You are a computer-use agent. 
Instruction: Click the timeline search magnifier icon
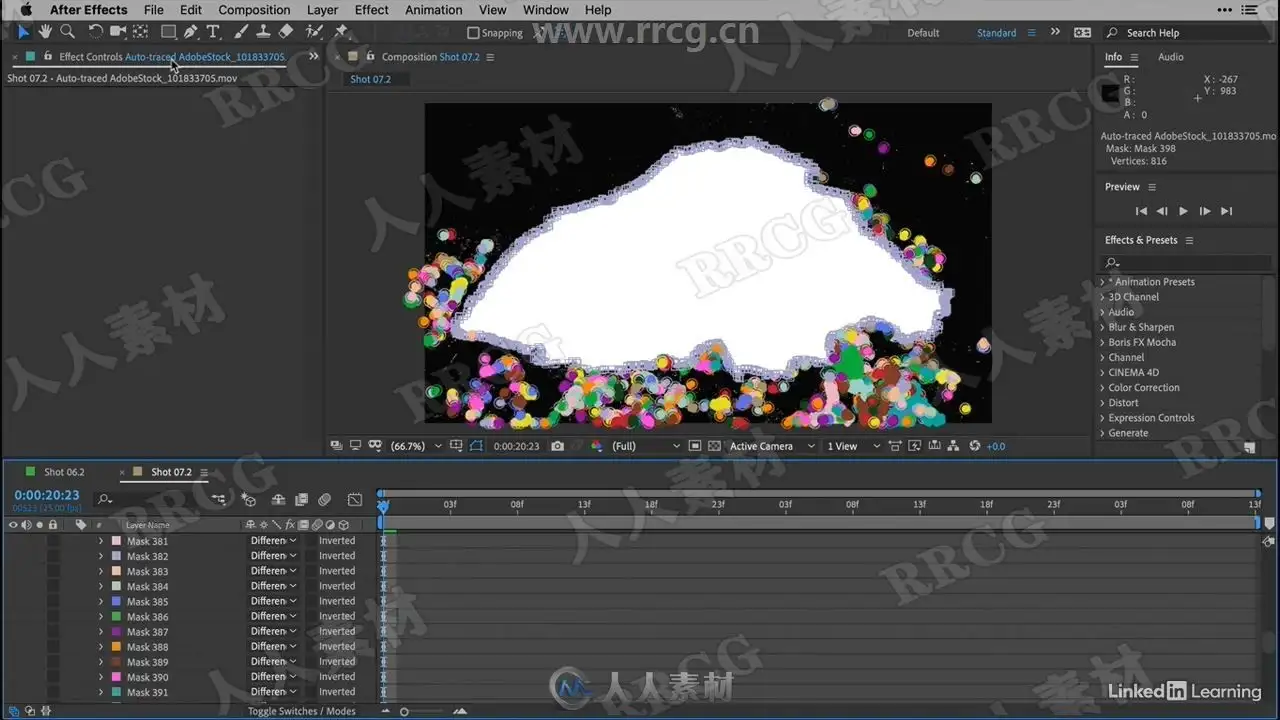coord(104,499)
